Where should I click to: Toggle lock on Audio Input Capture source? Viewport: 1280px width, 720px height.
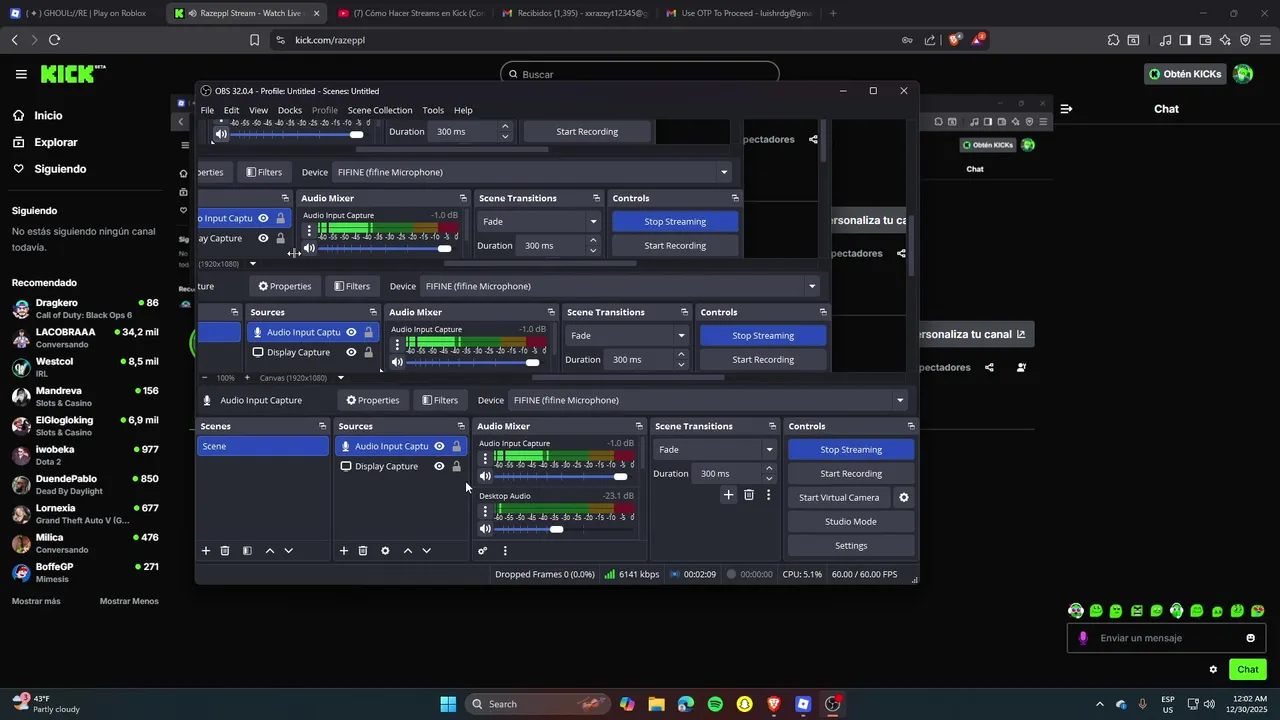pos(457,446)
